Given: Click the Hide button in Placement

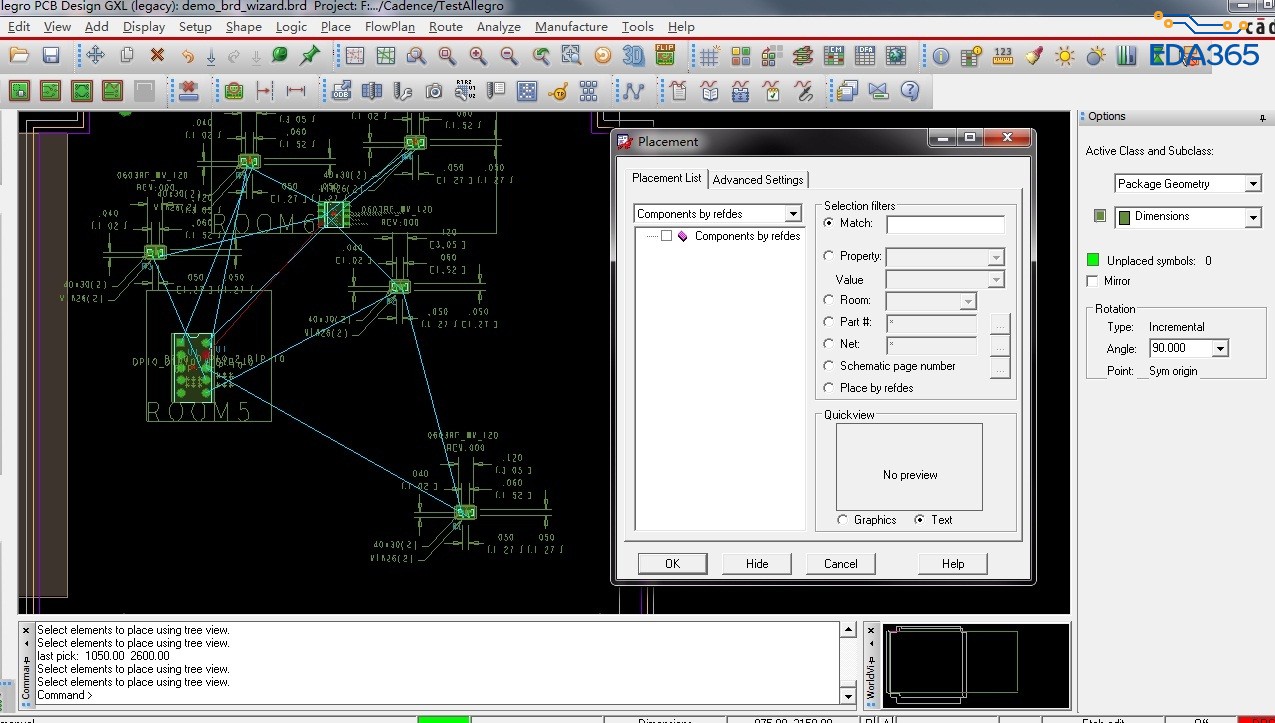Looking at the screenshot, I should pos(757,564).
